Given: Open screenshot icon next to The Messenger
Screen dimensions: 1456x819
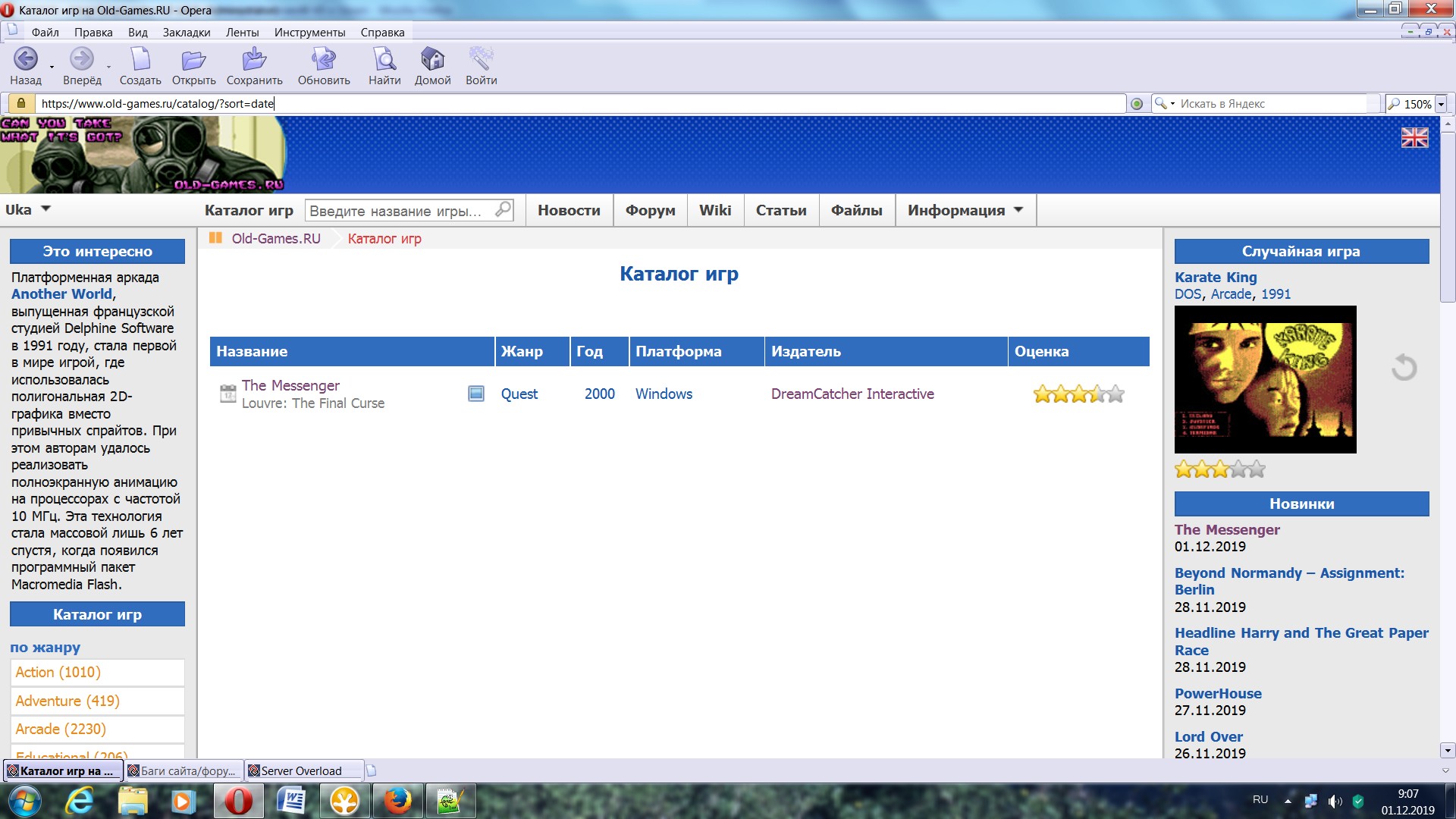Looking at the screenshot, I should [x=475, y=394].
